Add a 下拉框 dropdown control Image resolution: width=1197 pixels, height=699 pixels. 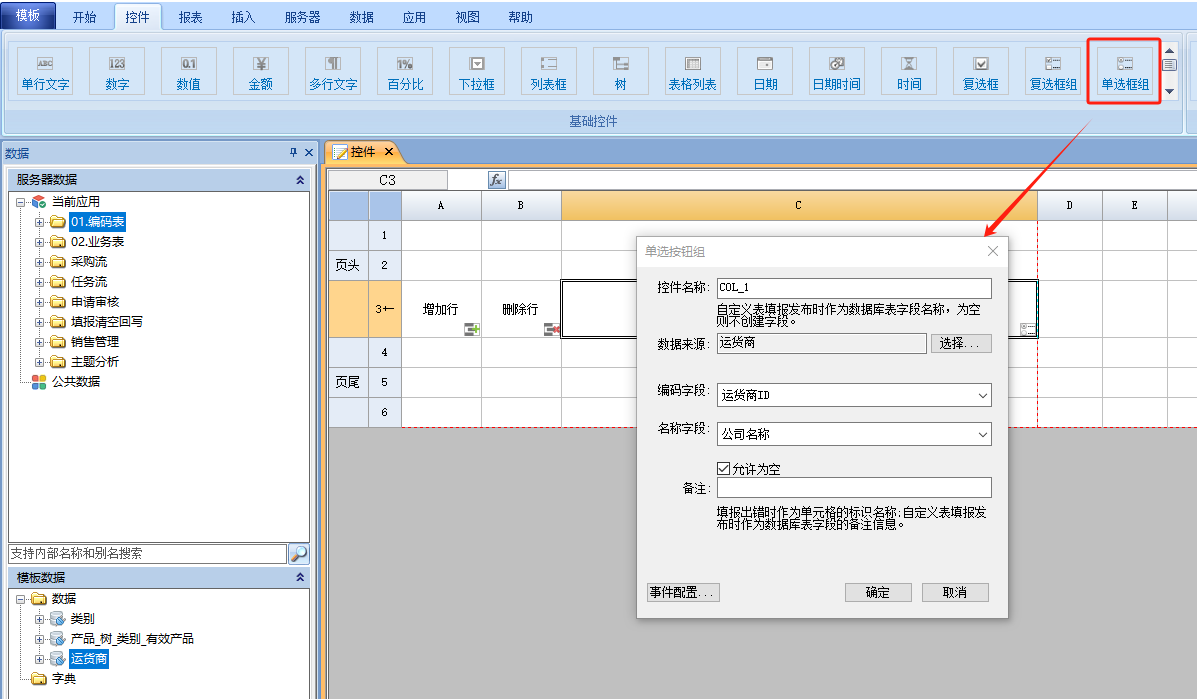(477, 72)
